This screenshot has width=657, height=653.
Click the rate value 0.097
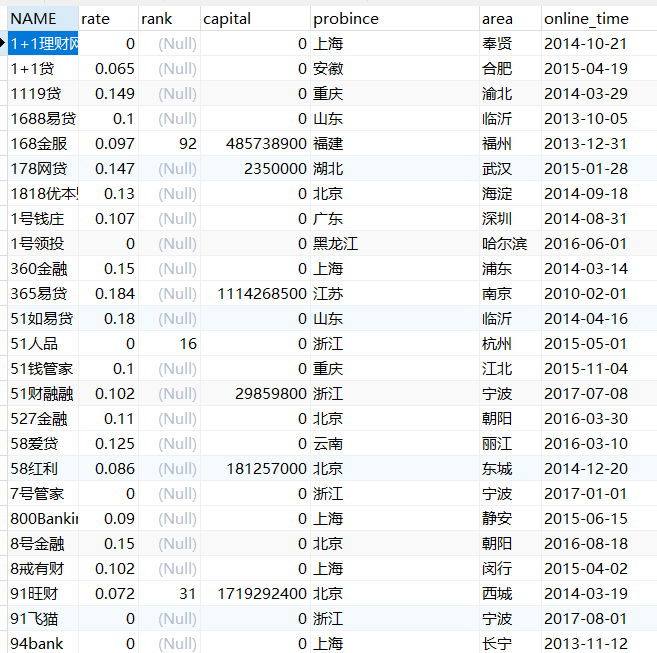(115, 144)
